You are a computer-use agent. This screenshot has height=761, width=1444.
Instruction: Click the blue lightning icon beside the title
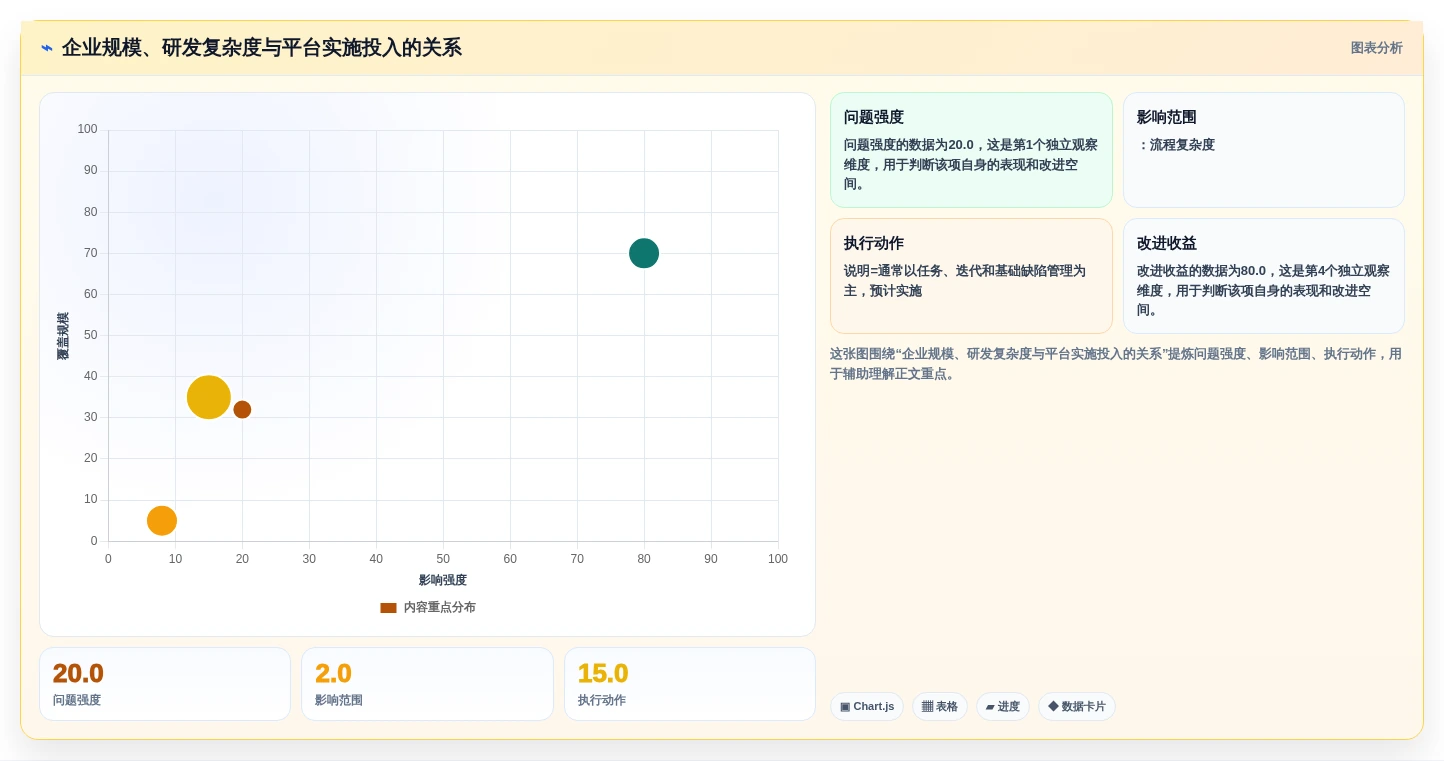point(47,48)
